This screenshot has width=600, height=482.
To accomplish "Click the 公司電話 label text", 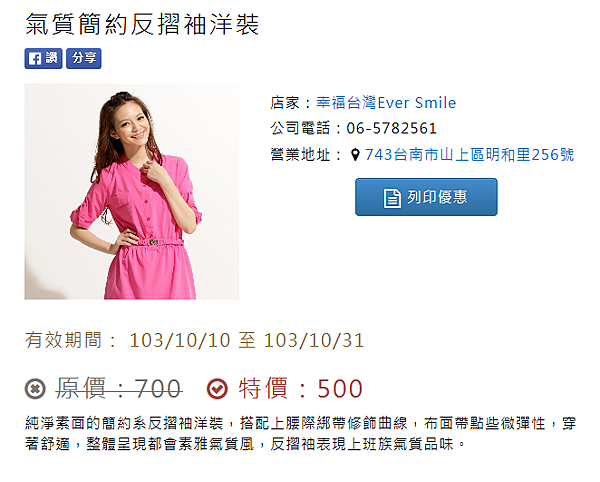I will 300,129.
